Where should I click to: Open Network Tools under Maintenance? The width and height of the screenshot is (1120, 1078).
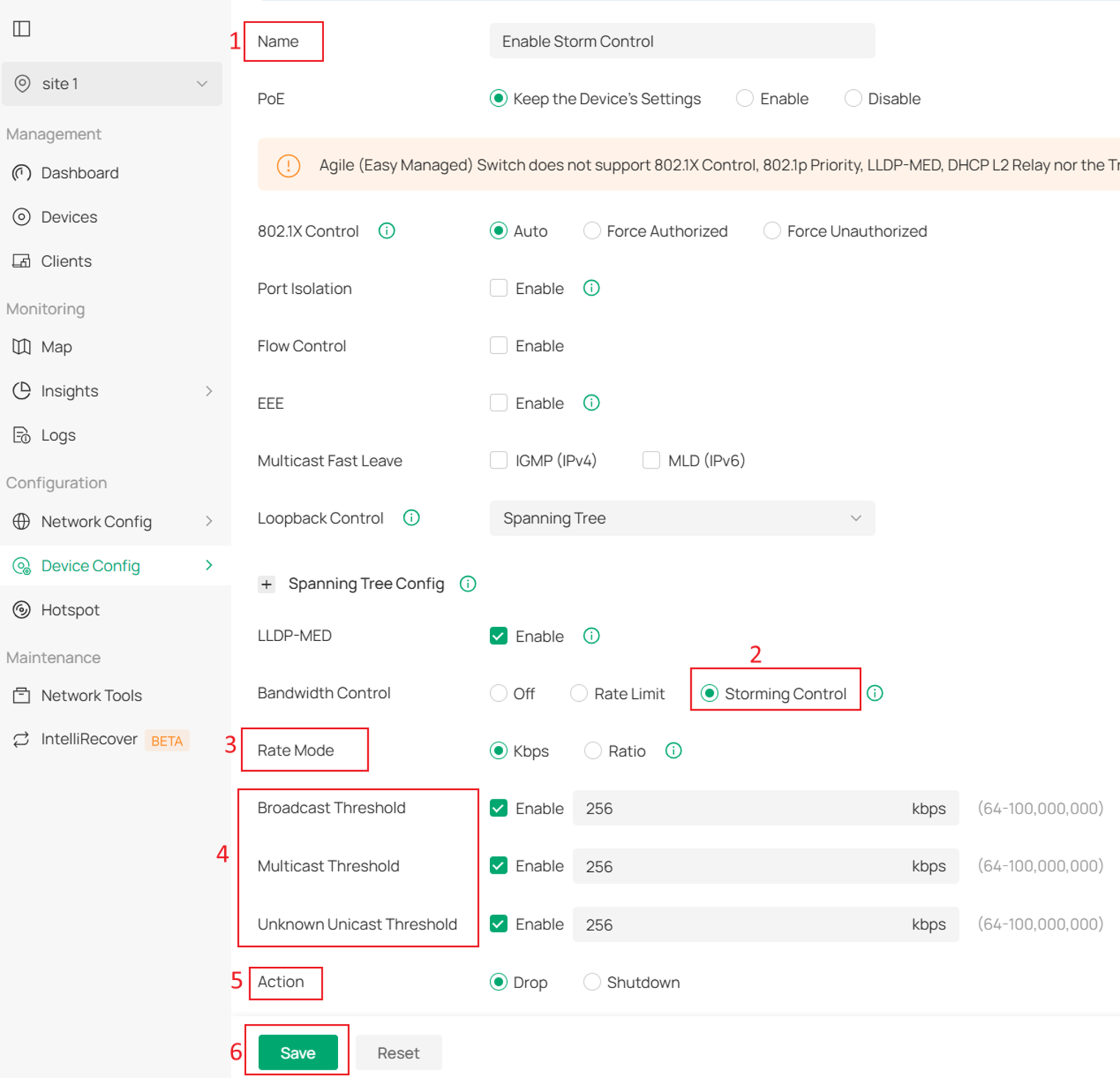pos(91,695)
